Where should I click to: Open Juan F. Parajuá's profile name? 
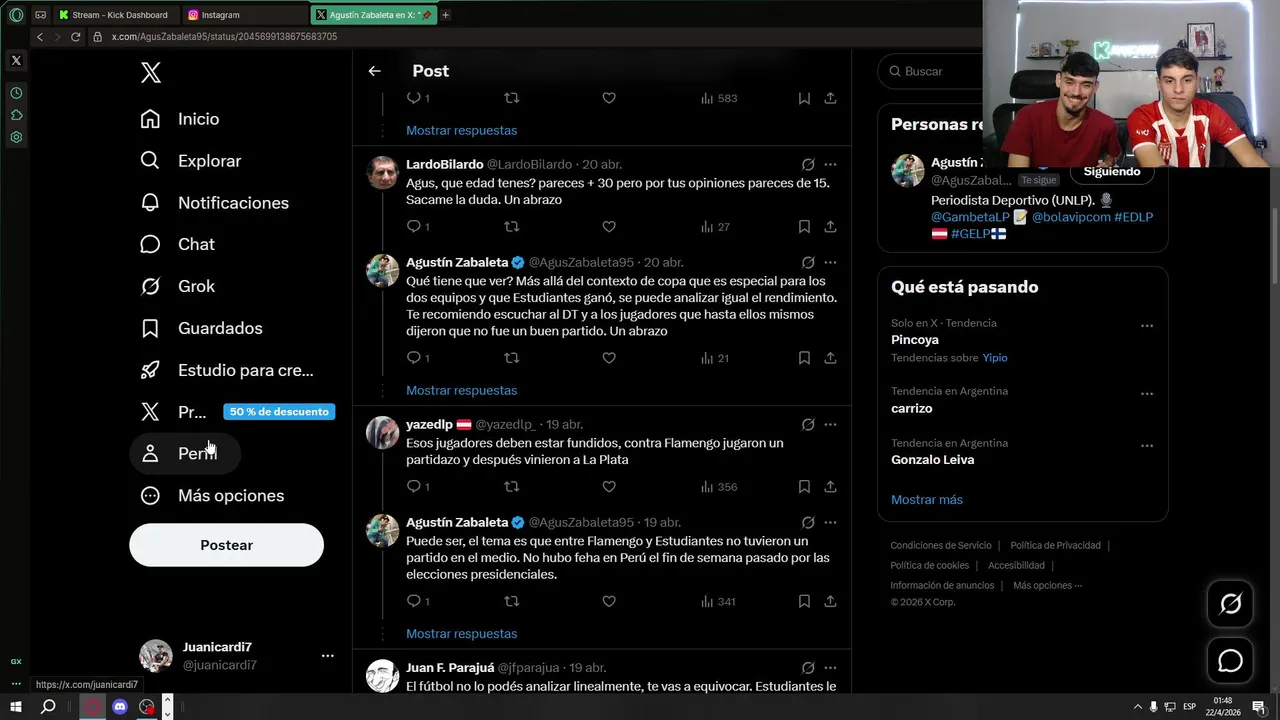click(x=450, y=667)
